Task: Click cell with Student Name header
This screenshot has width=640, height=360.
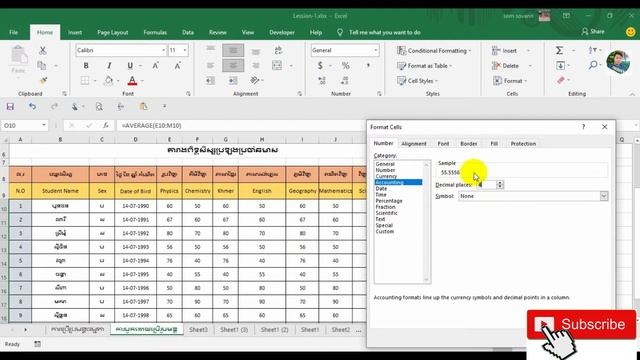Action: pos(60,191)
